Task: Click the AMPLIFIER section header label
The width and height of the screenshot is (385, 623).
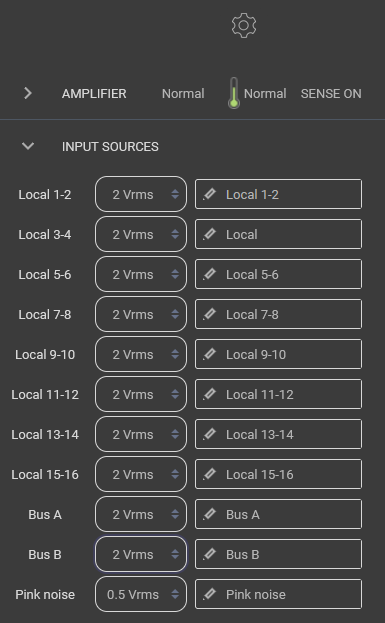Action: [x=94, y=94]
